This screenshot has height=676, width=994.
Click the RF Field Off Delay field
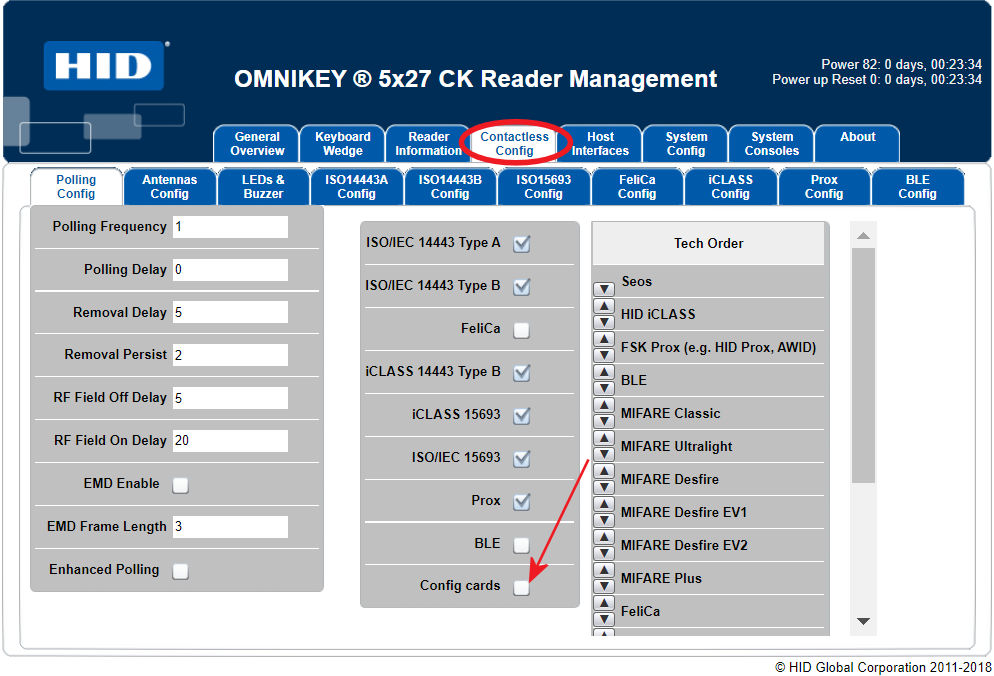[x=230, y=398]
